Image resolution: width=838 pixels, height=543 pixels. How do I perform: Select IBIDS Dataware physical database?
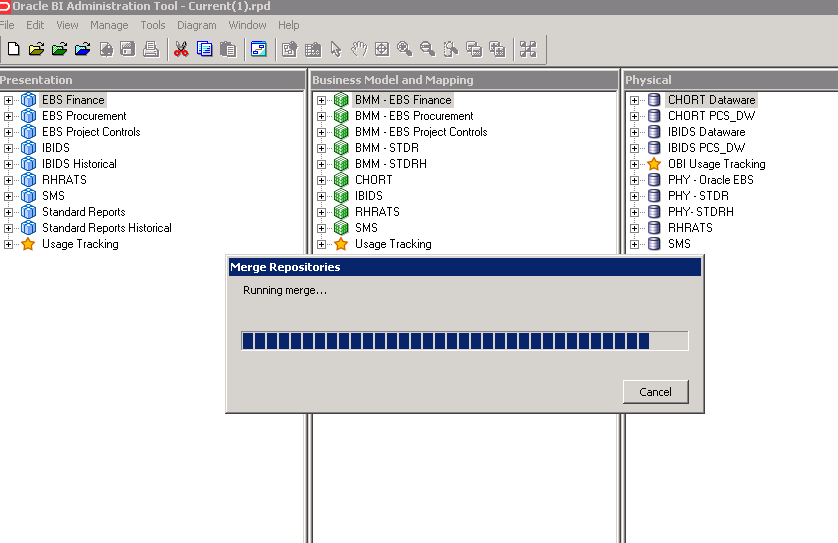[706, 132]
